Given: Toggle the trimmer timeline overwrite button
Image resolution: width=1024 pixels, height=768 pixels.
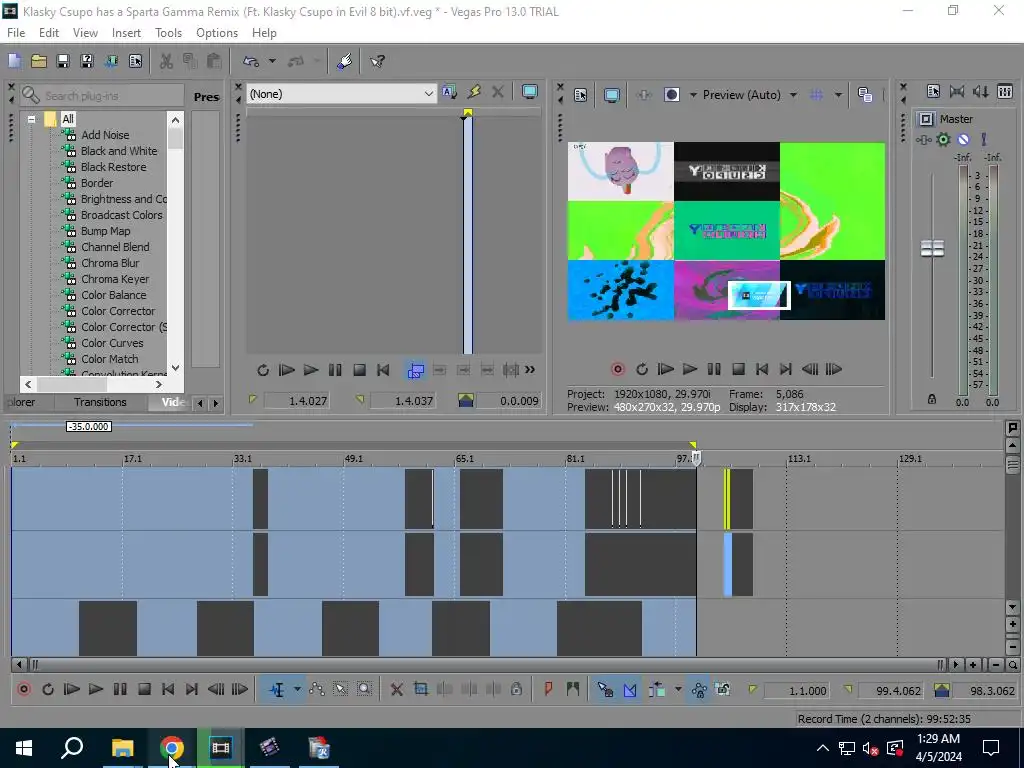Looking at the screenshot, I should point(415,370).
